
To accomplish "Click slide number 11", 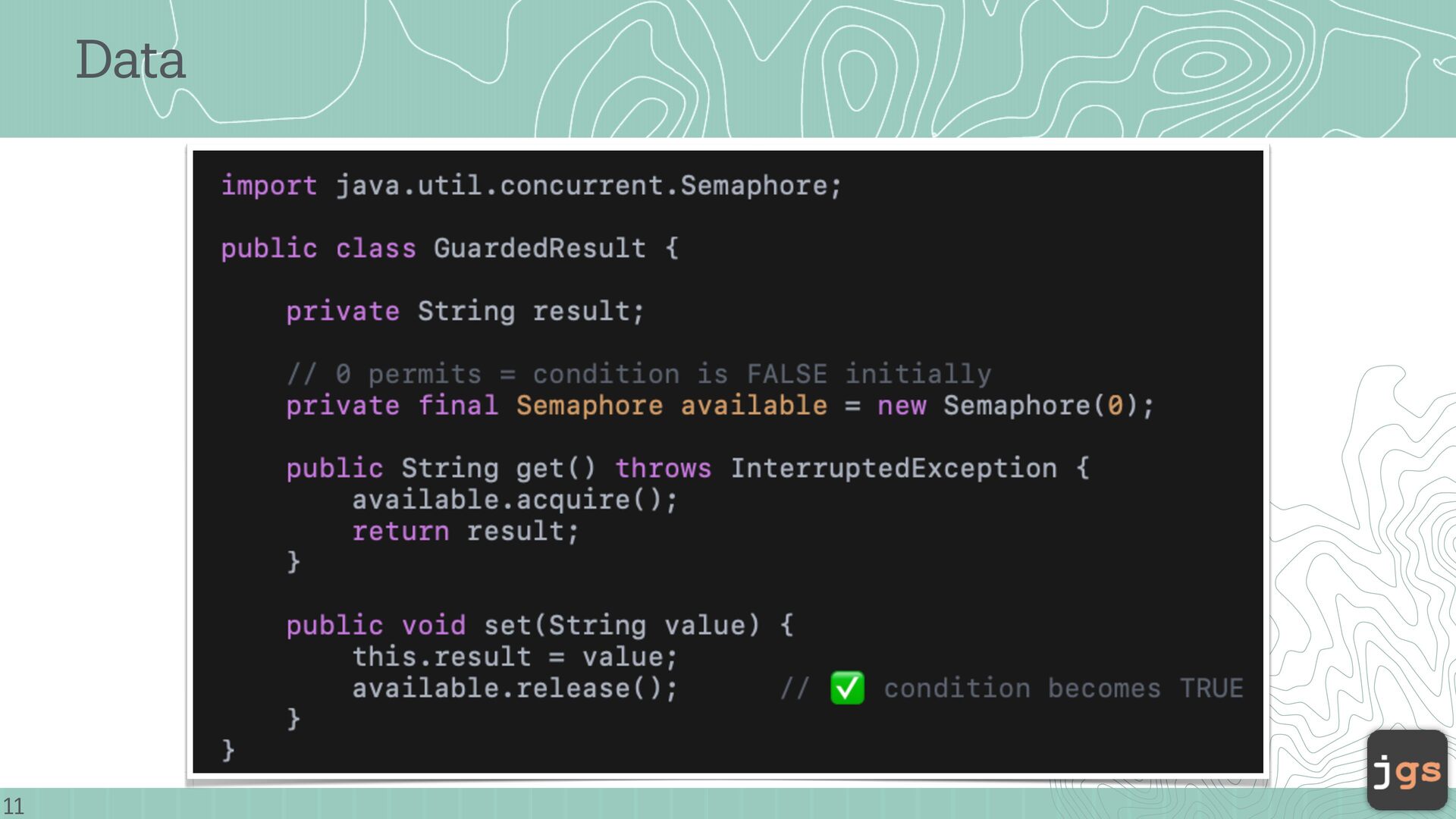I will point(13,805).
